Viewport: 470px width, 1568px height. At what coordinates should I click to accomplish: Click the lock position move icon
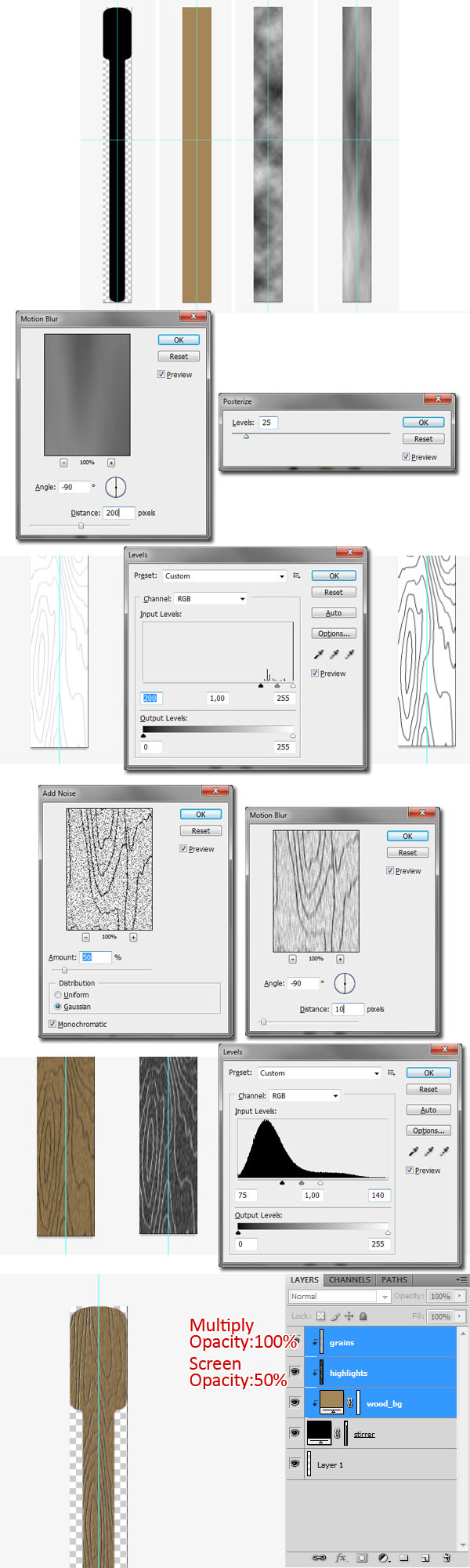pyautogui.click(x=349, y=1316)
